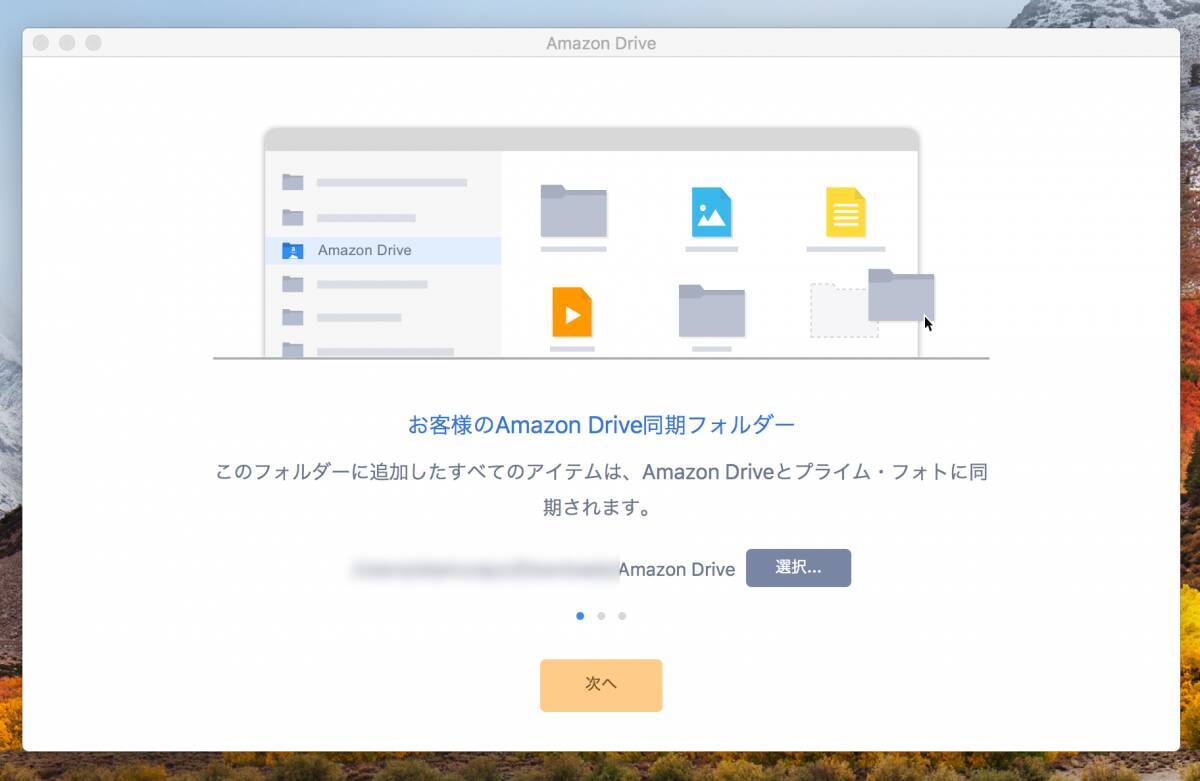
Task: Select the first page indicator dot
Action: tap(580, 616)
